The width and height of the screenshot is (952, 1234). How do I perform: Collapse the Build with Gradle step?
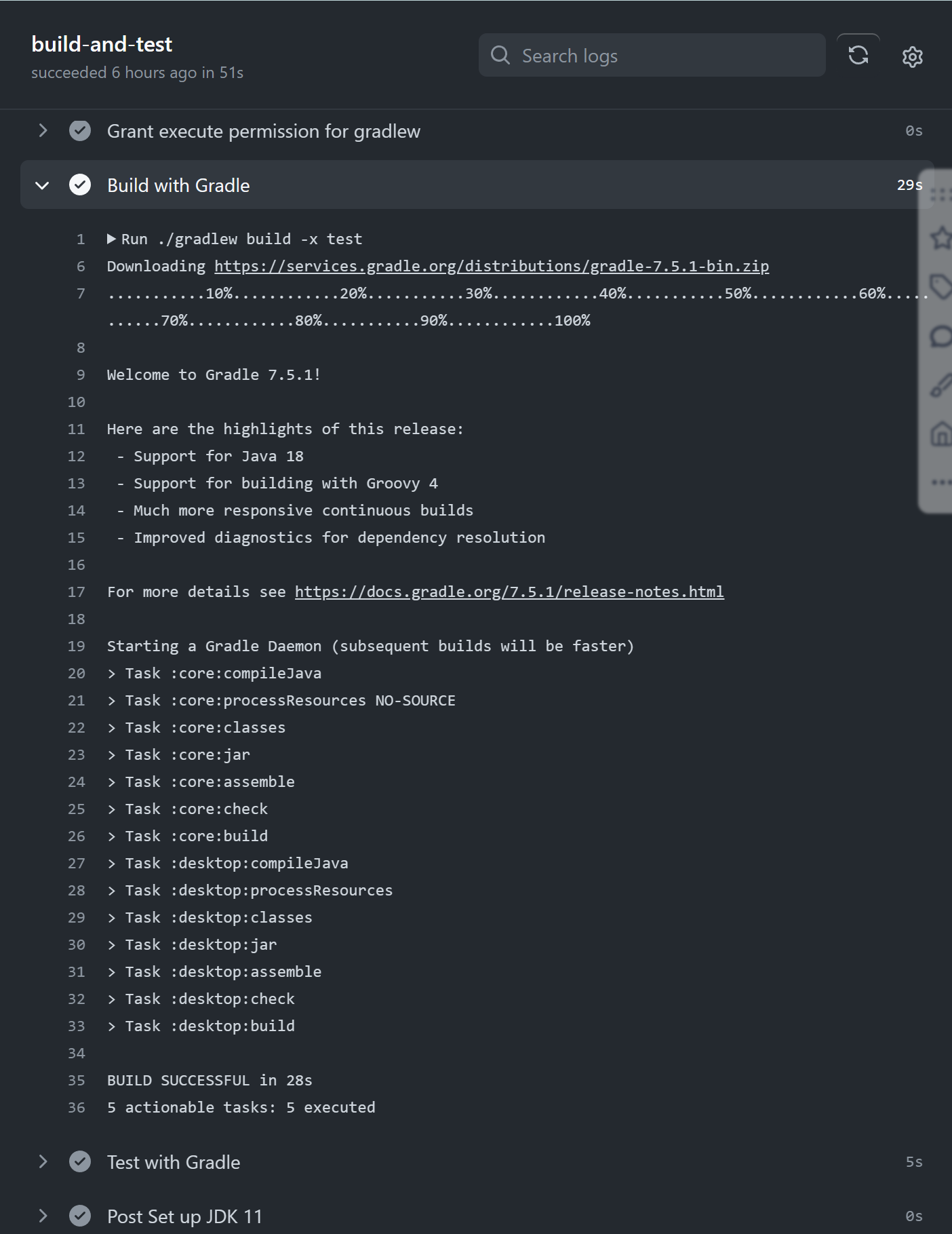(x=42, y=185)
